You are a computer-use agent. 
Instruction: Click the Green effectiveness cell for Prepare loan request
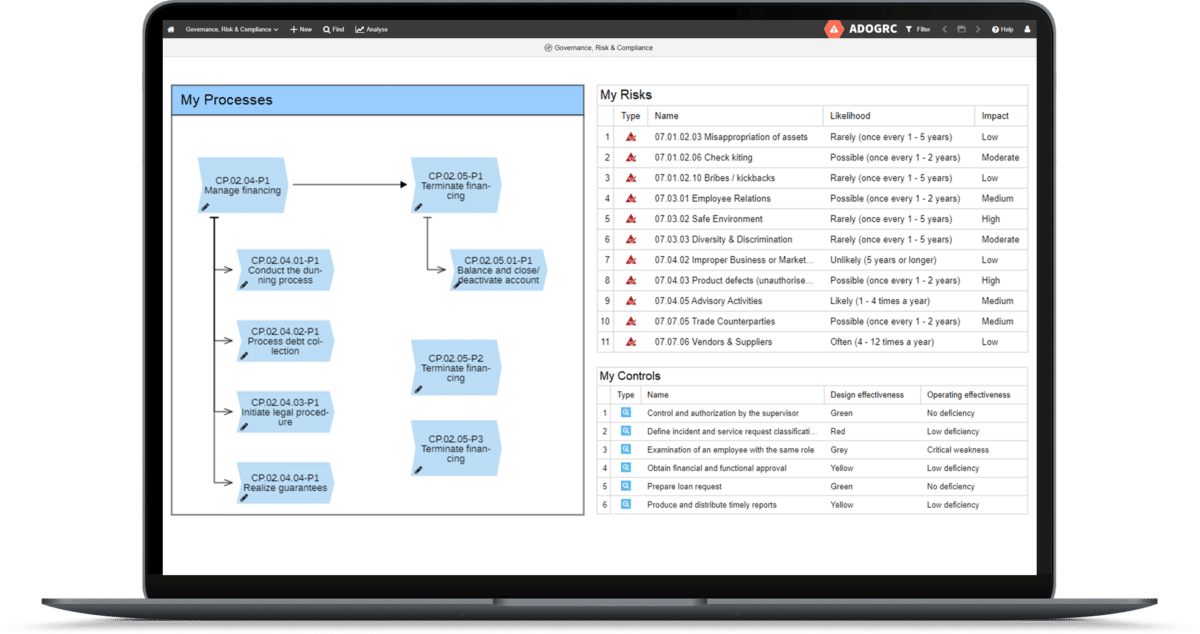coord(841,486)
